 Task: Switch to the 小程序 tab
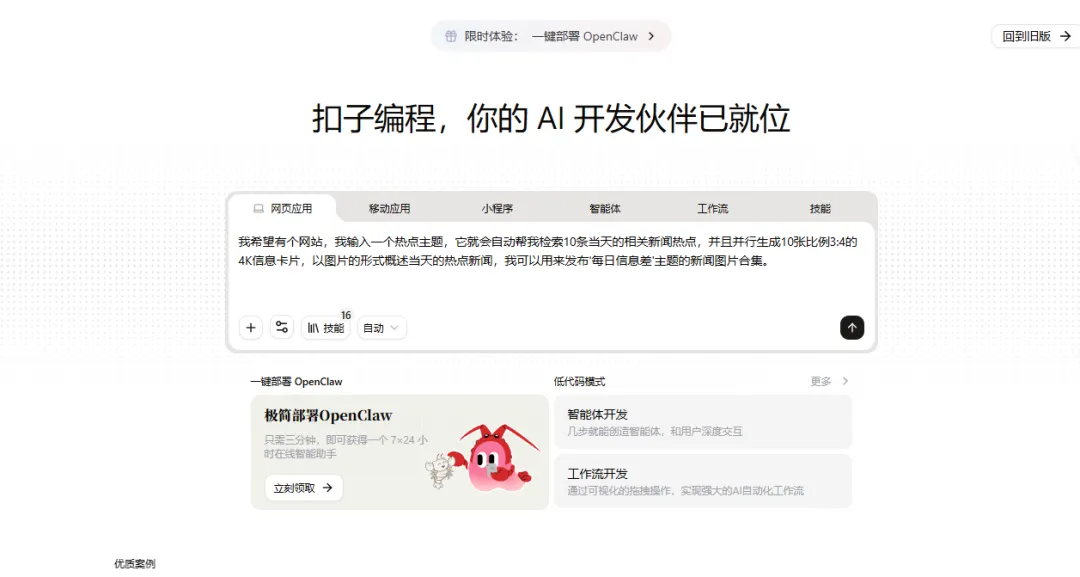(x=497, y=208)
